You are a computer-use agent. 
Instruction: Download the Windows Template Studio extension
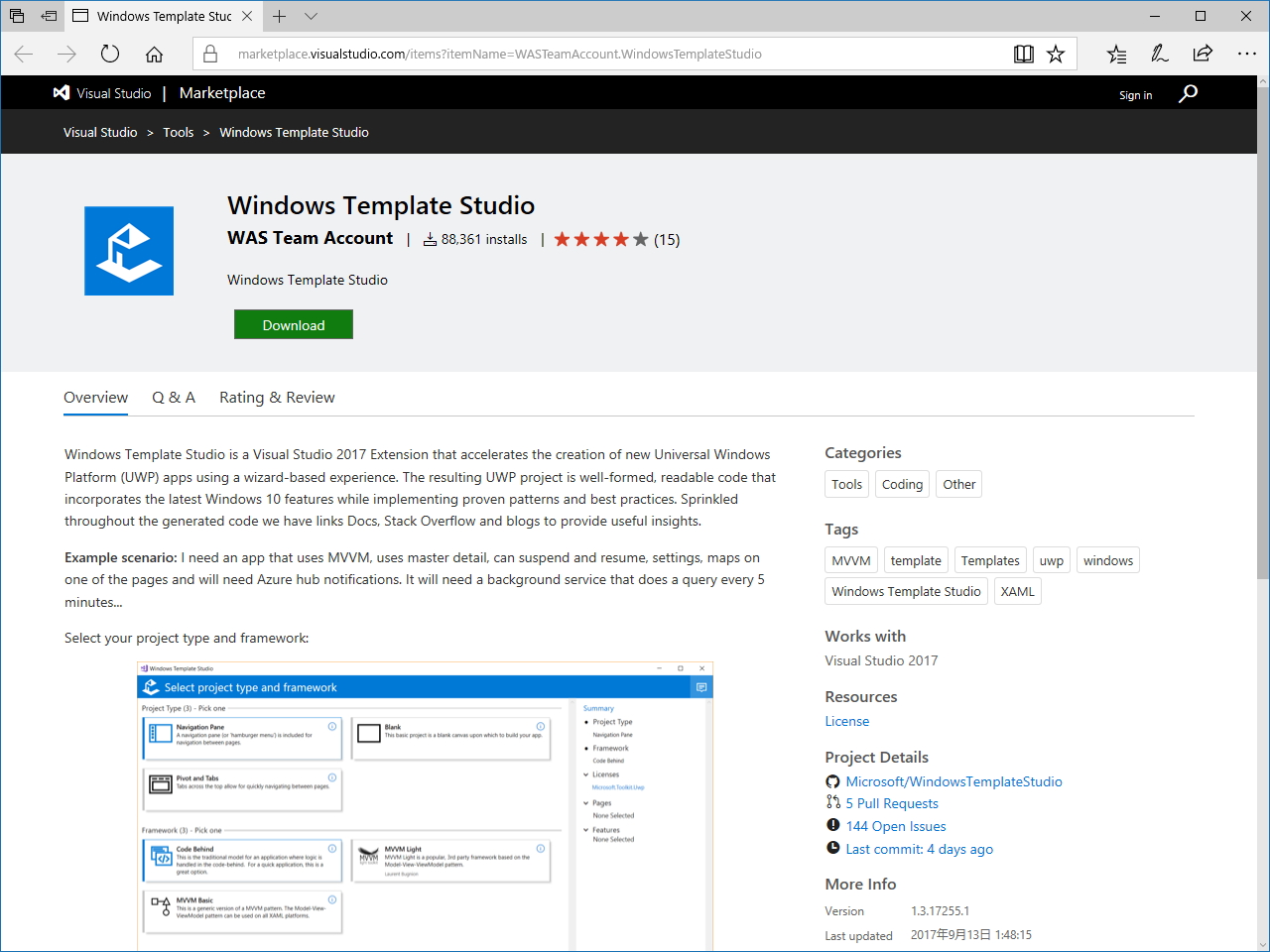(x=293, y=324)
